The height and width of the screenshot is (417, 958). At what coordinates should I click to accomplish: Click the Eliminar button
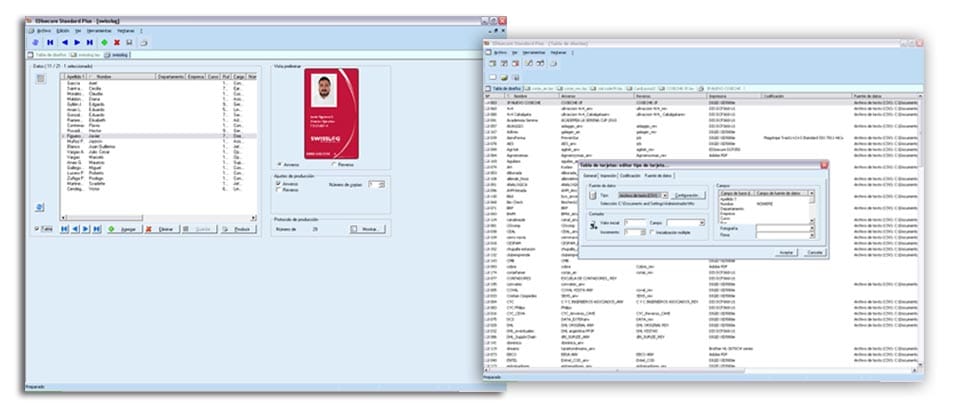point(162,229)
